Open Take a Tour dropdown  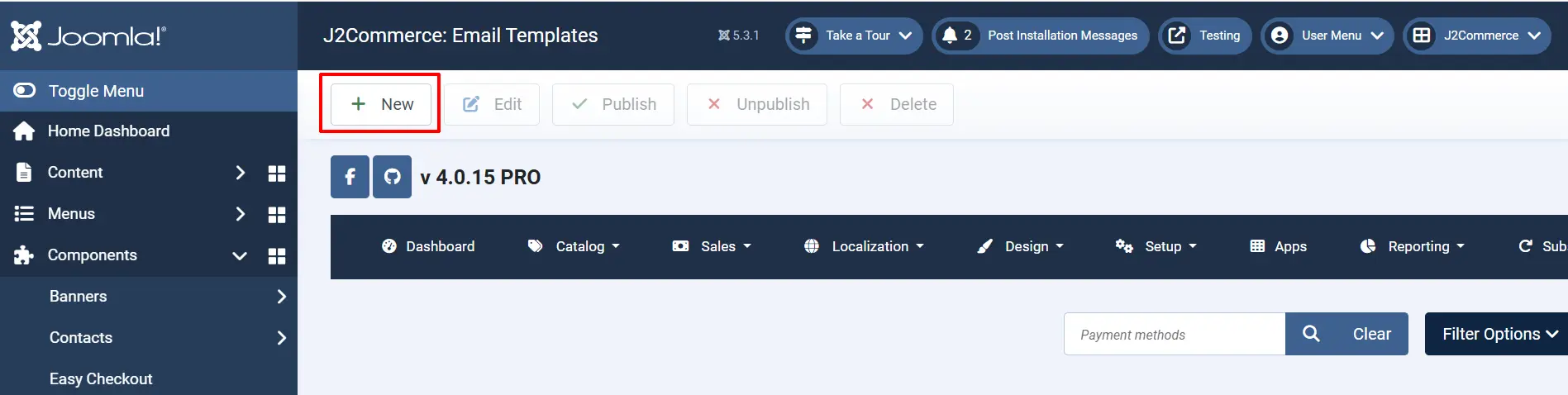[x=854, y=36]
